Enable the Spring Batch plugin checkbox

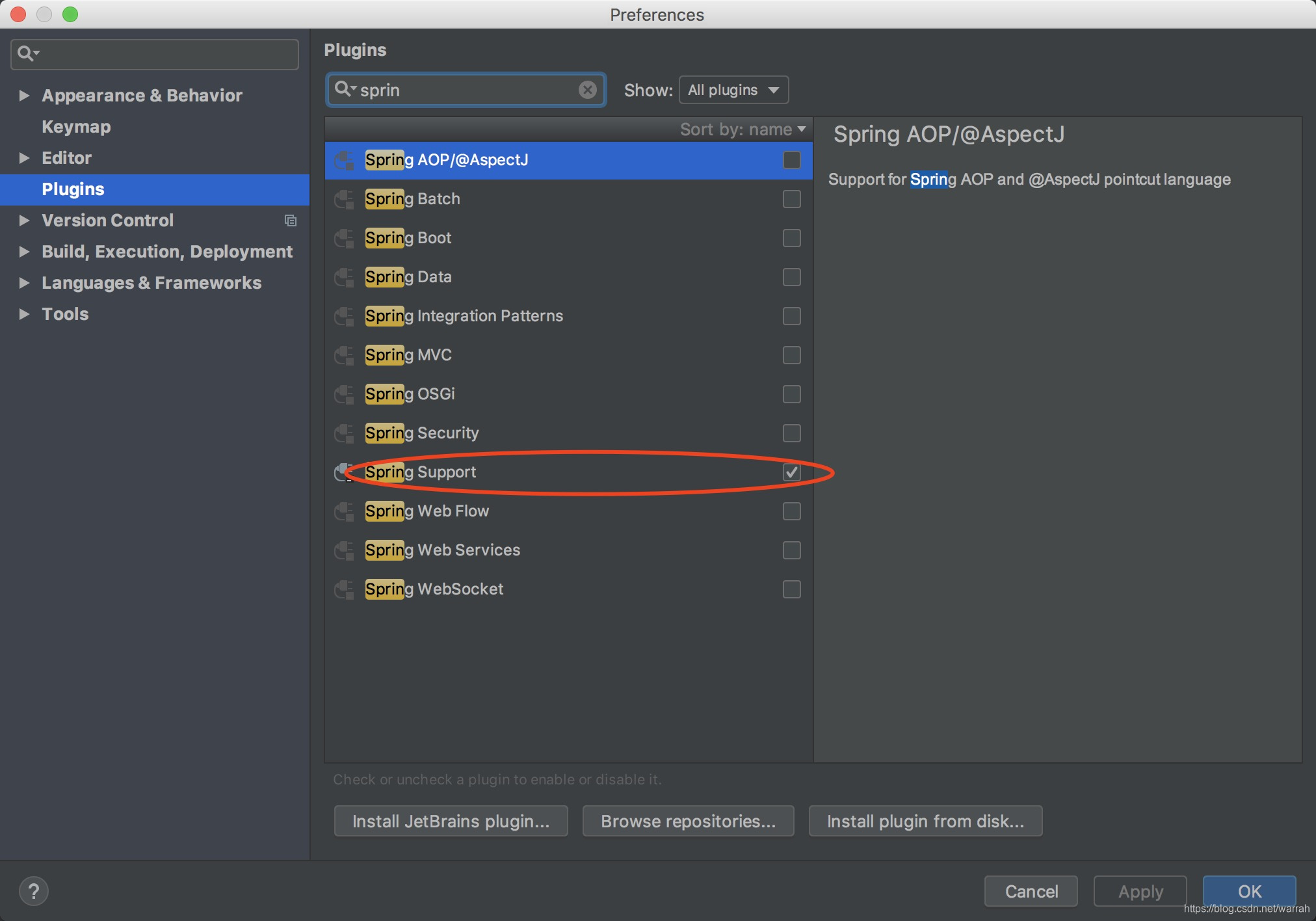[x=791, y=199]
